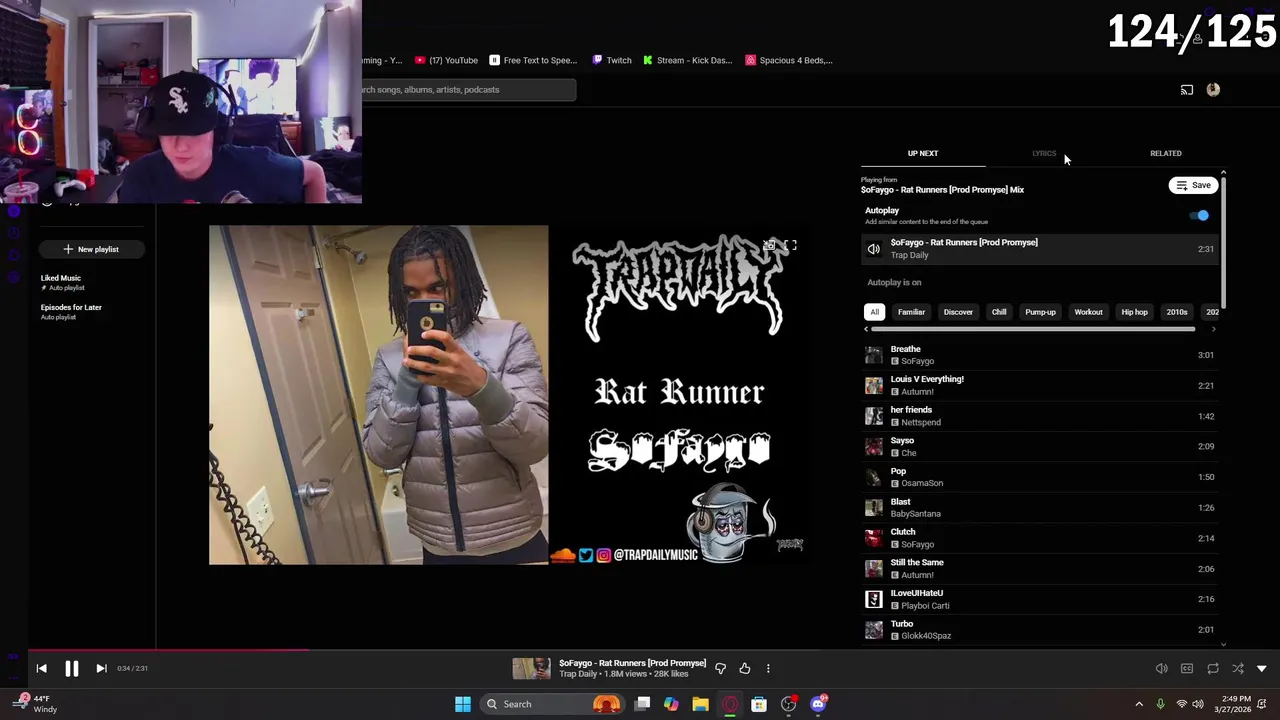Click now-playing thumbnail in player bar
The width and height of the screenshot is (1280, 720).
(531, 668)
